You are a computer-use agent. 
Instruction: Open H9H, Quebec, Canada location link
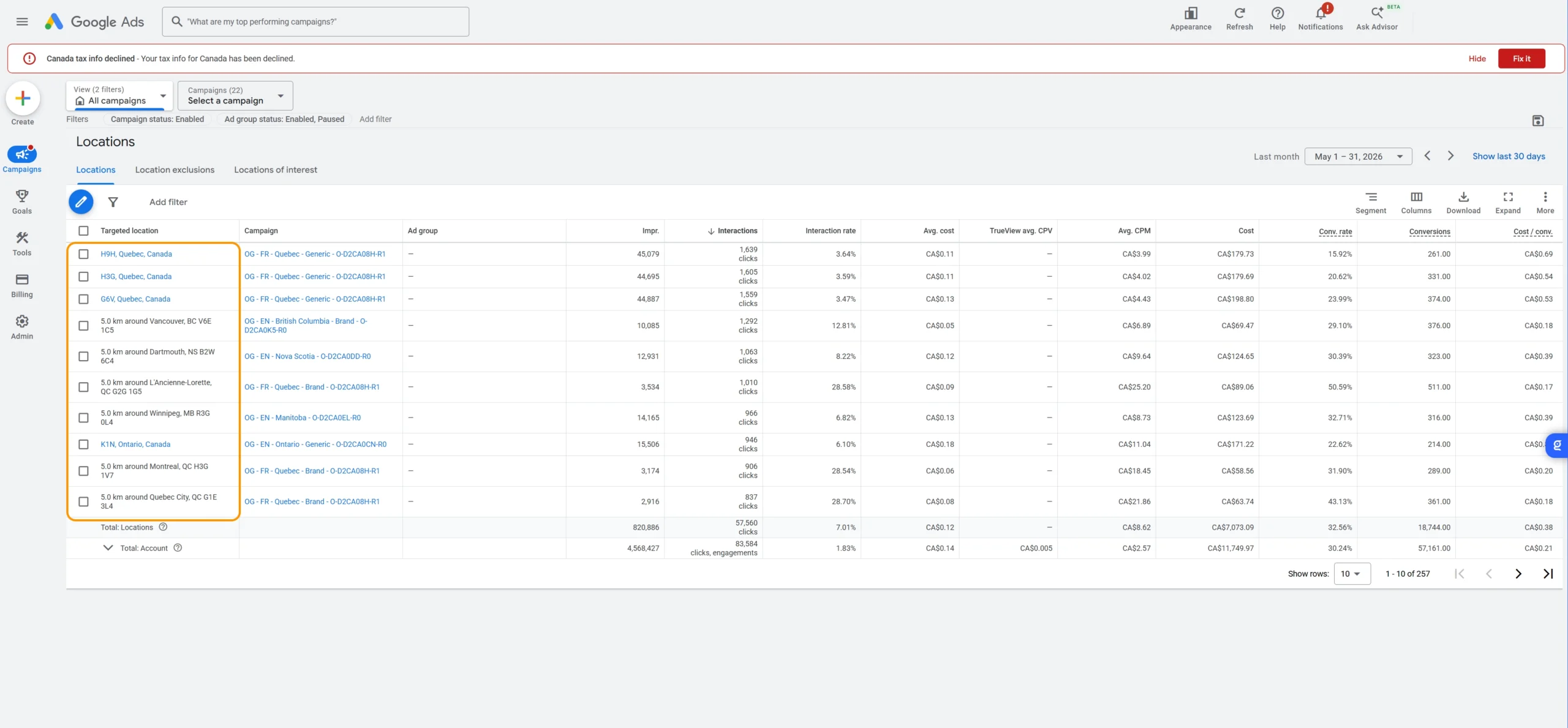coord(136,254)
